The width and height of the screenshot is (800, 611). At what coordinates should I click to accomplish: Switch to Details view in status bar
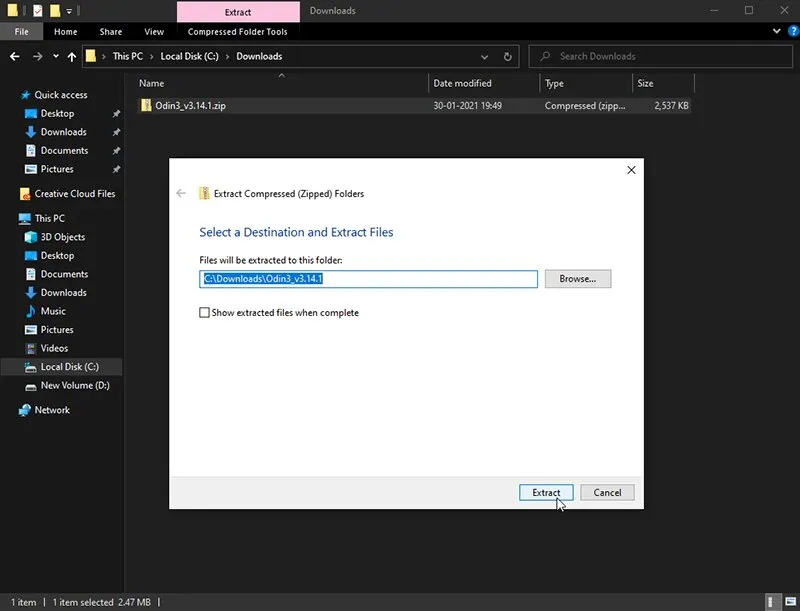click(772, 602)
